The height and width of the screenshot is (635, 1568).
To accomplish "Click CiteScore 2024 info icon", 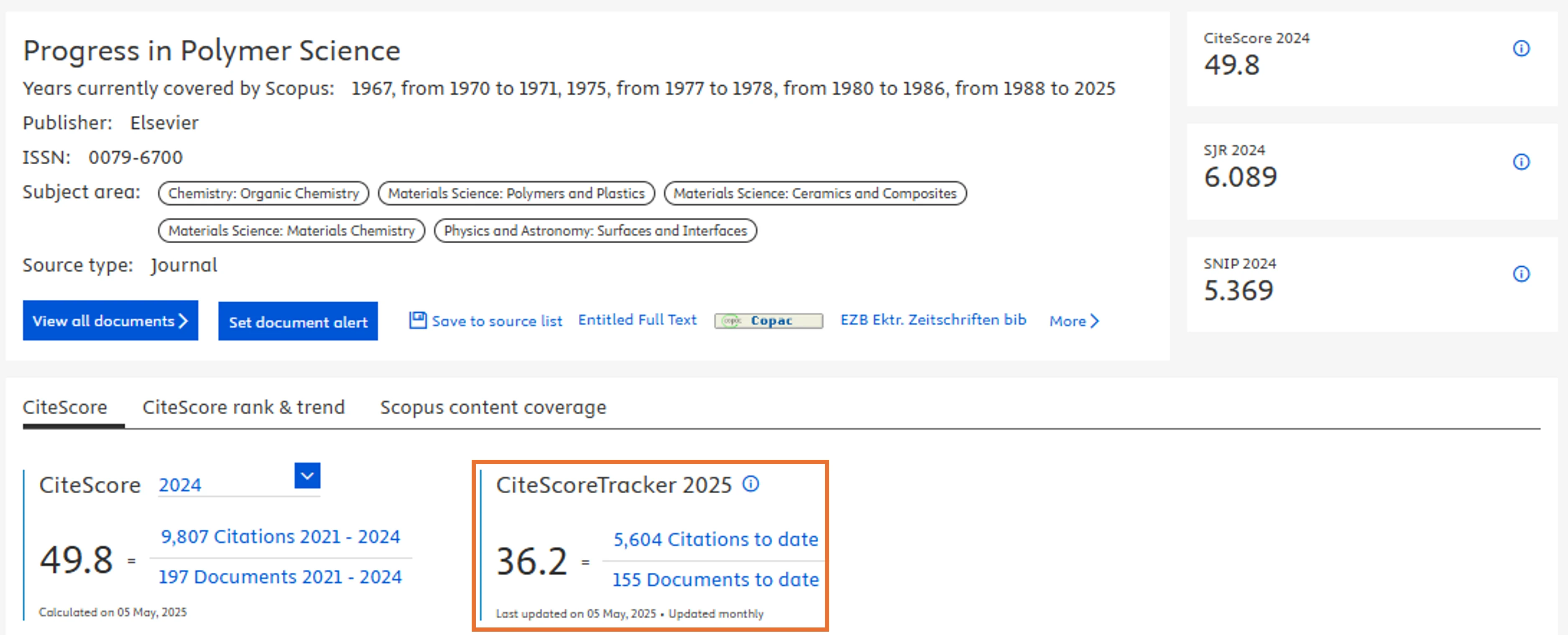I will coord(1520,49).
